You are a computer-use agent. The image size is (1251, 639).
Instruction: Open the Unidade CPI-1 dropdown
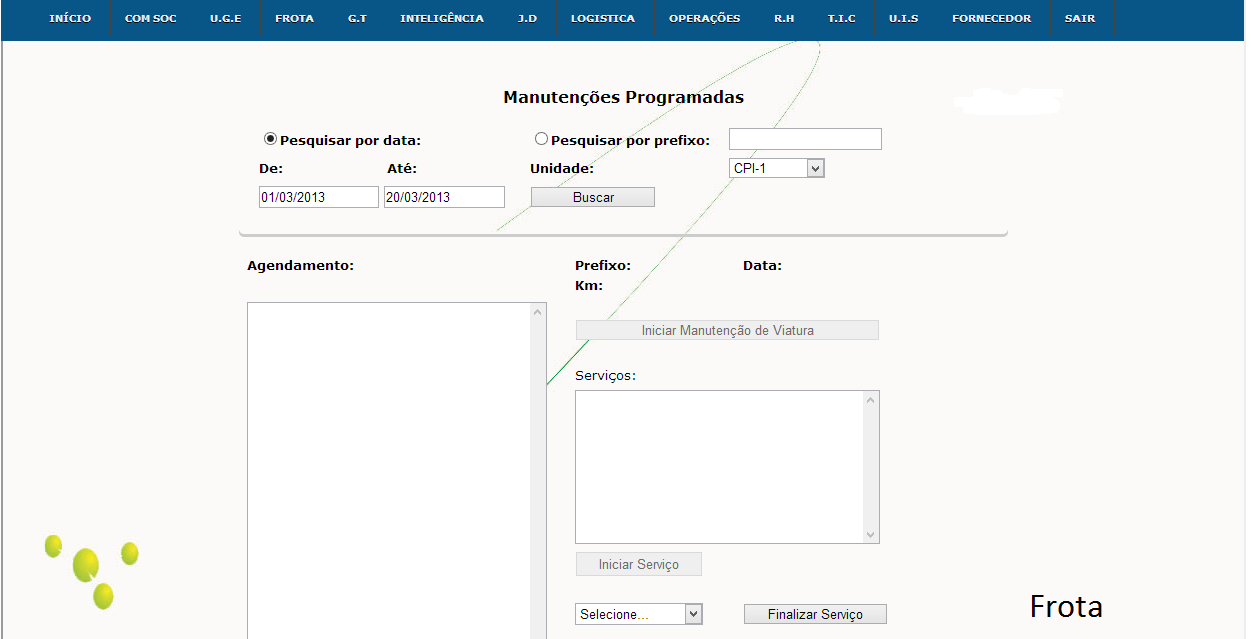pyautogui.click(x=777, y=168)
